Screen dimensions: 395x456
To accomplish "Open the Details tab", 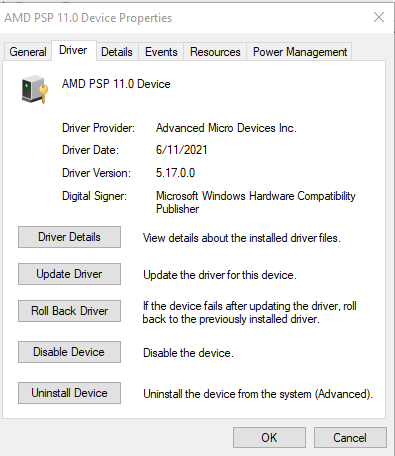I will pyautogui.click(x=117, y=52).
